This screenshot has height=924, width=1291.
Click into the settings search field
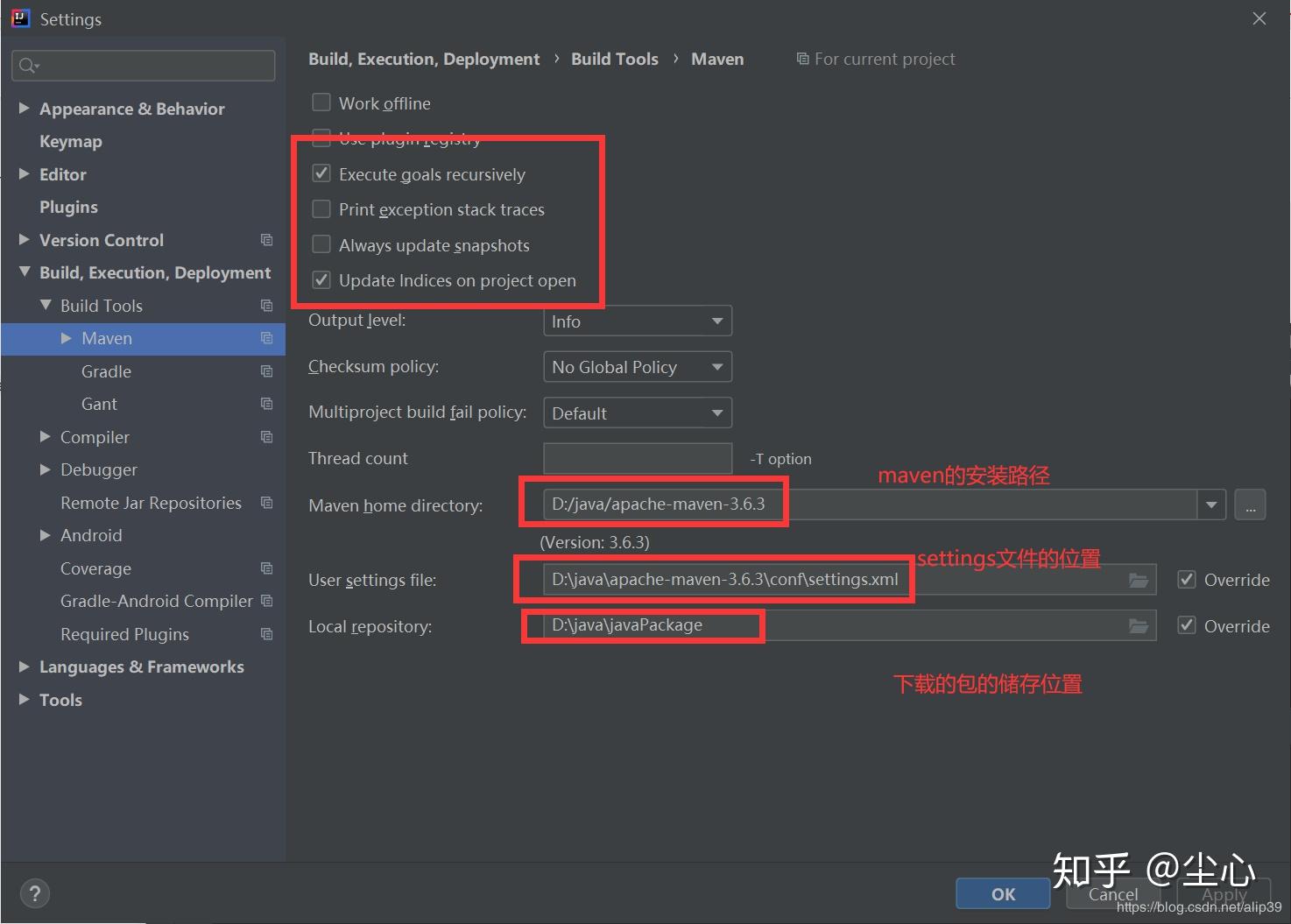click(x=144, y=66)
